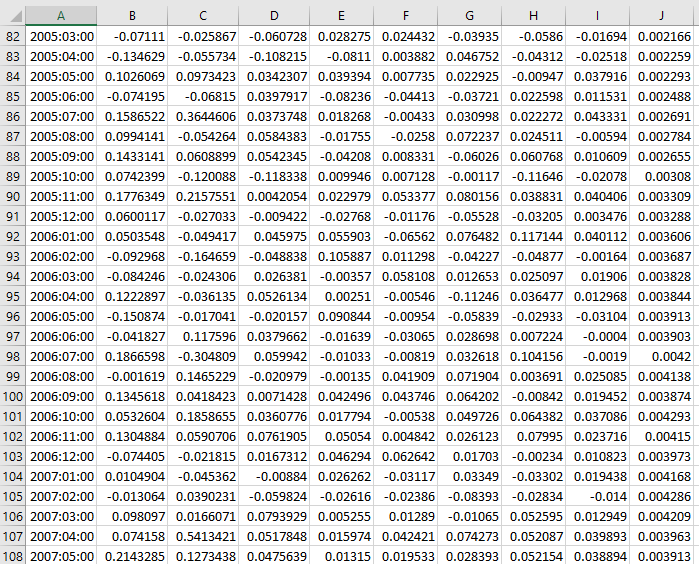Select row 100 header

pyautogui.click(x=12, y=396)
